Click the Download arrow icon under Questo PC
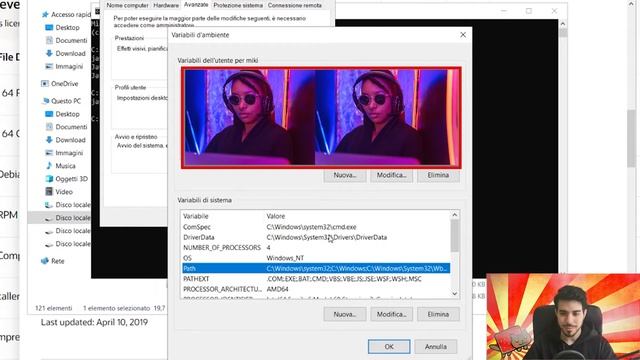Image resolution: width=640 pixels, height=360 pixels. [x=49, y=140]
